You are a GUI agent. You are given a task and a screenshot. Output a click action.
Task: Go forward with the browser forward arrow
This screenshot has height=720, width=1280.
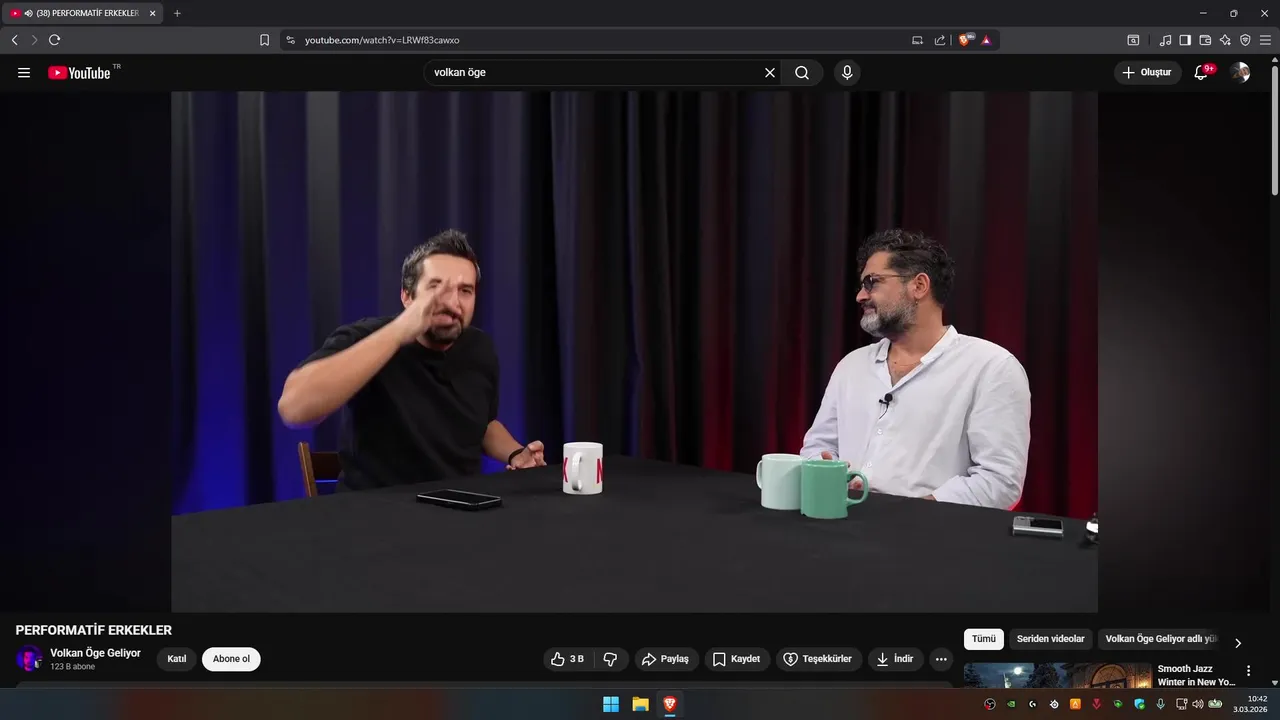coord(34,40)
